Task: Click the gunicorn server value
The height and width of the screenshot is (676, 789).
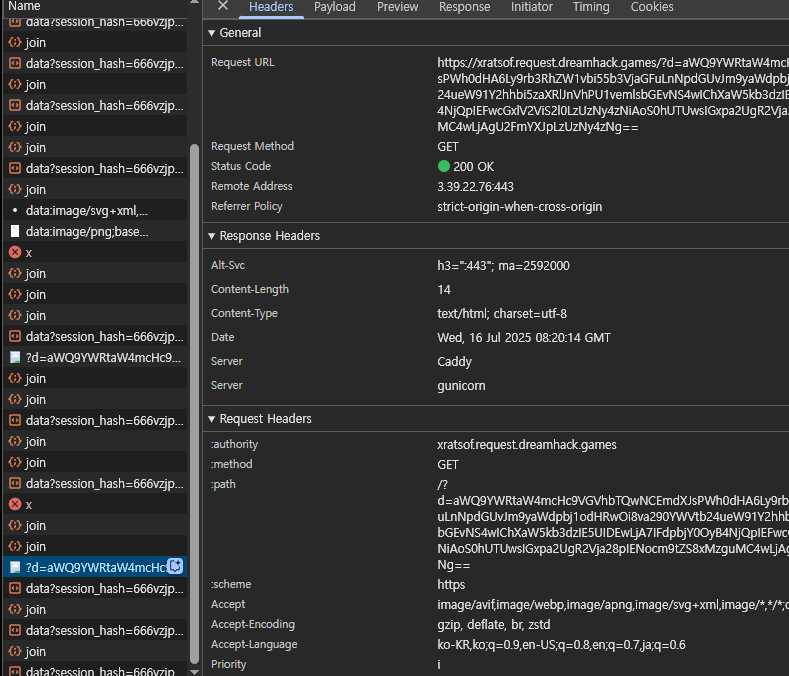Action: [461, 386]
